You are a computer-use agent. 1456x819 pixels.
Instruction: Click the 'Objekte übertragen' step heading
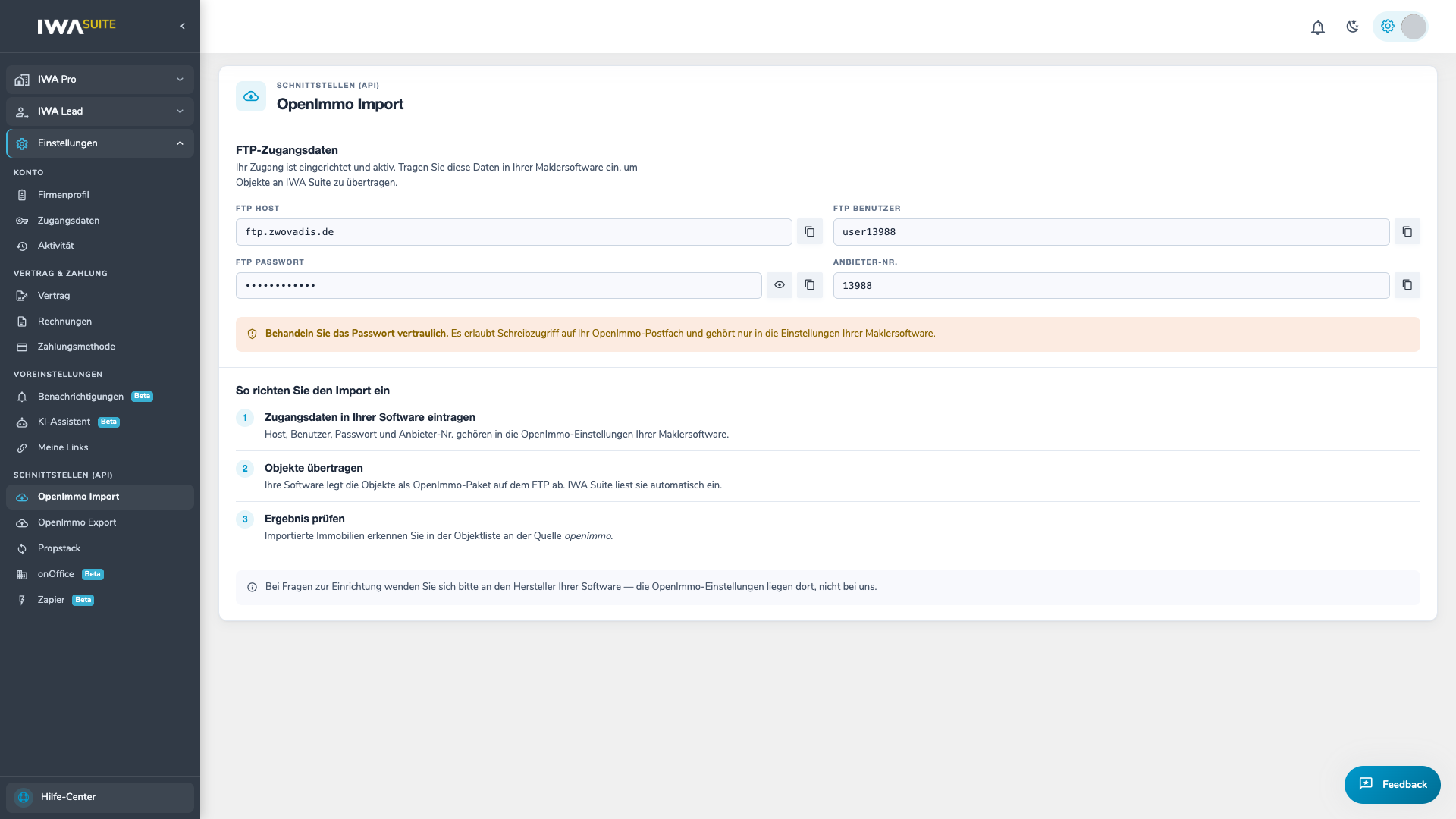coord(313,468)
